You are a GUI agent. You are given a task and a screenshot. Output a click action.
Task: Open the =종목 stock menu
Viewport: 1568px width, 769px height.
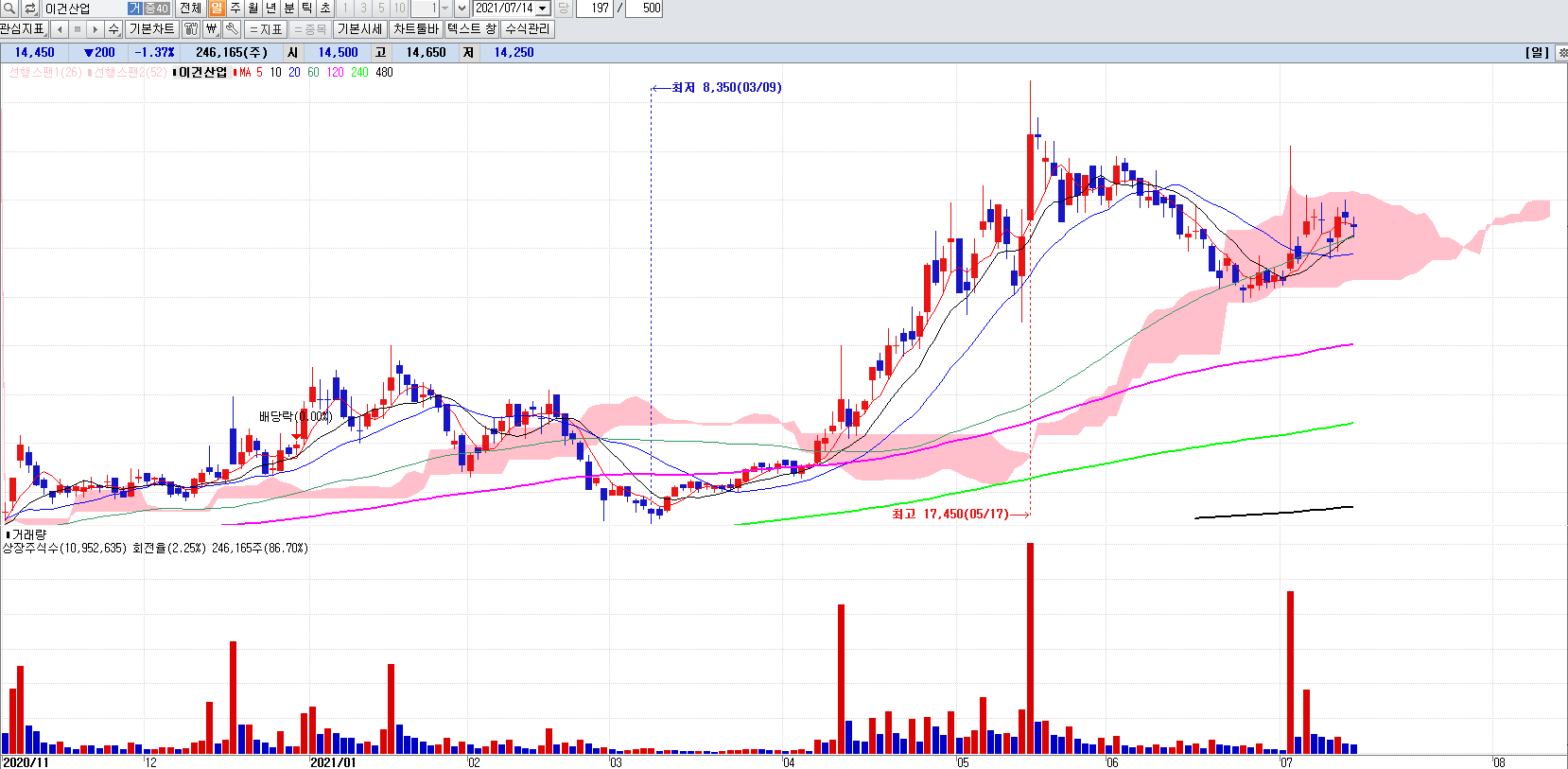coord(310,29)
